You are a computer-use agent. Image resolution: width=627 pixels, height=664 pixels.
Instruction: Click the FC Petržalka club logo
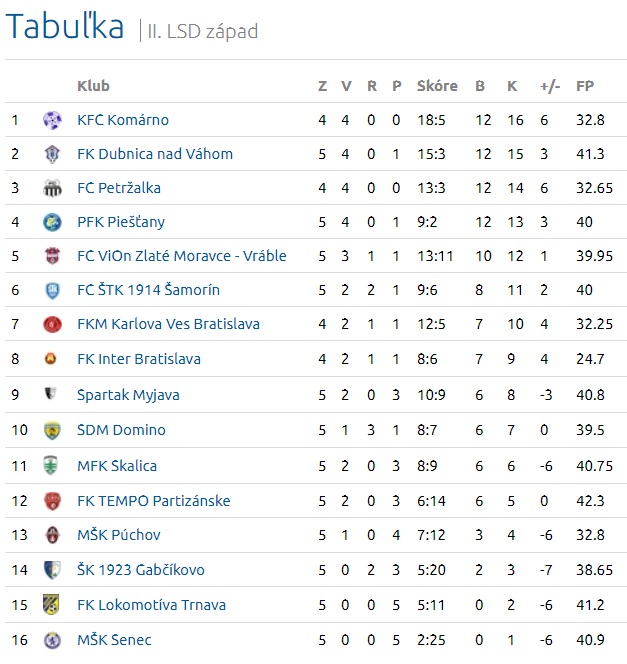click(x=52, y=188)
